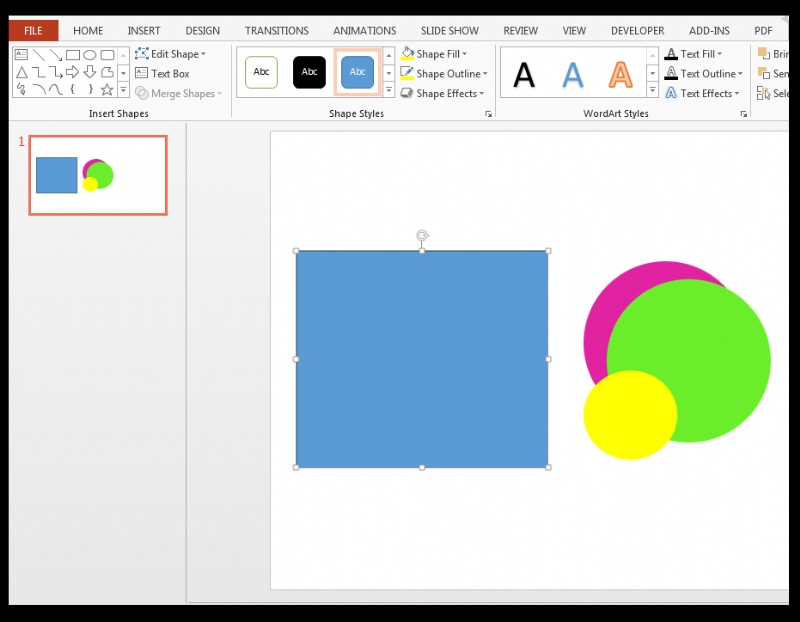Select the Star shape tool
The image size is (800, 622).
pyautogui.click(x=106, y=89)
